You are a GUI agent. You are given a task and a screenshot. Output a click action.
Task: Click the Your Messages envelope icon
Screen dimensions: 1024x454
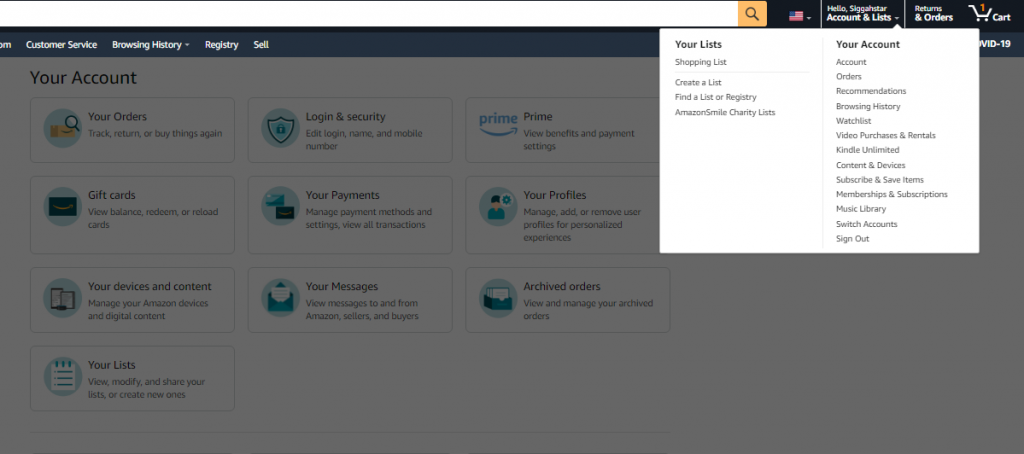(281, 298)
